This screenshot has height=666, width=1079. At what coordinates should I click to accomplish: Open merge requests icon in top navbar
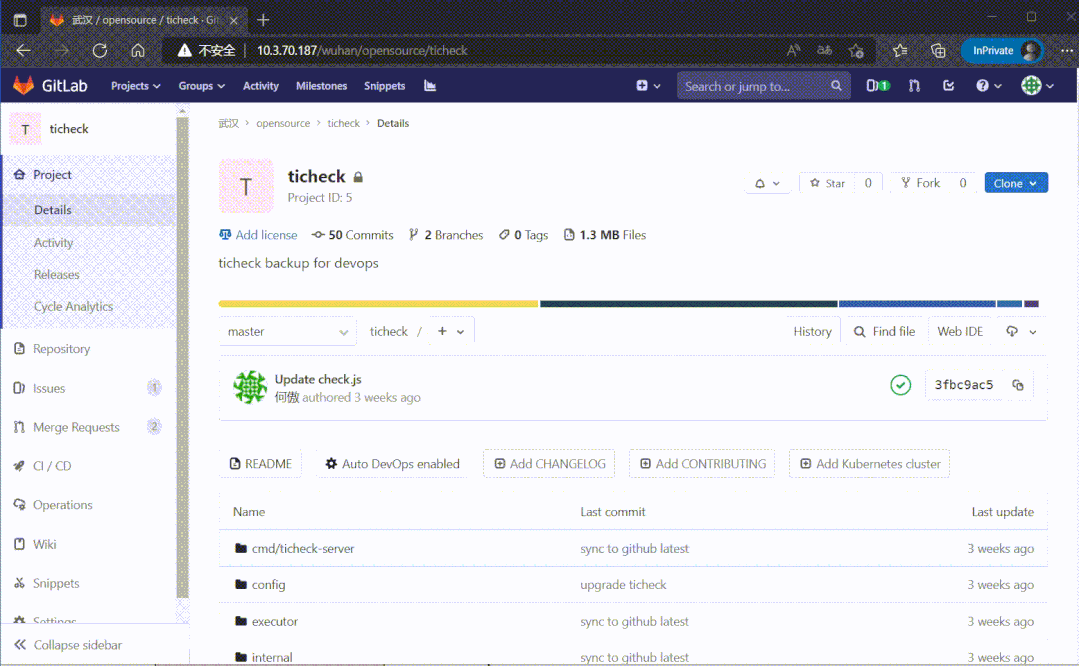coord(914,86)
